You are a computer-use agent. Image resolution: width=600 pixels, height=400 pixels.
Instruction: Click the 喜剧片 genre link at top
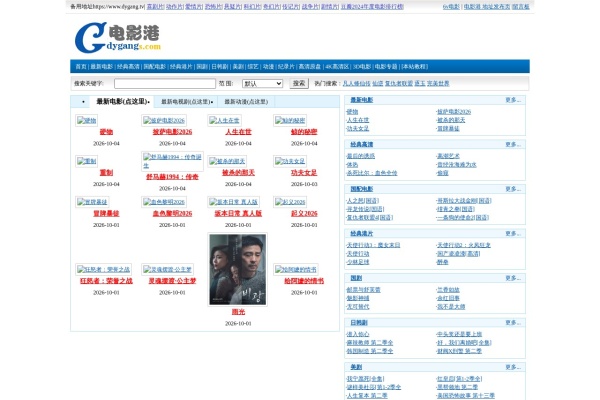(155, 7)
